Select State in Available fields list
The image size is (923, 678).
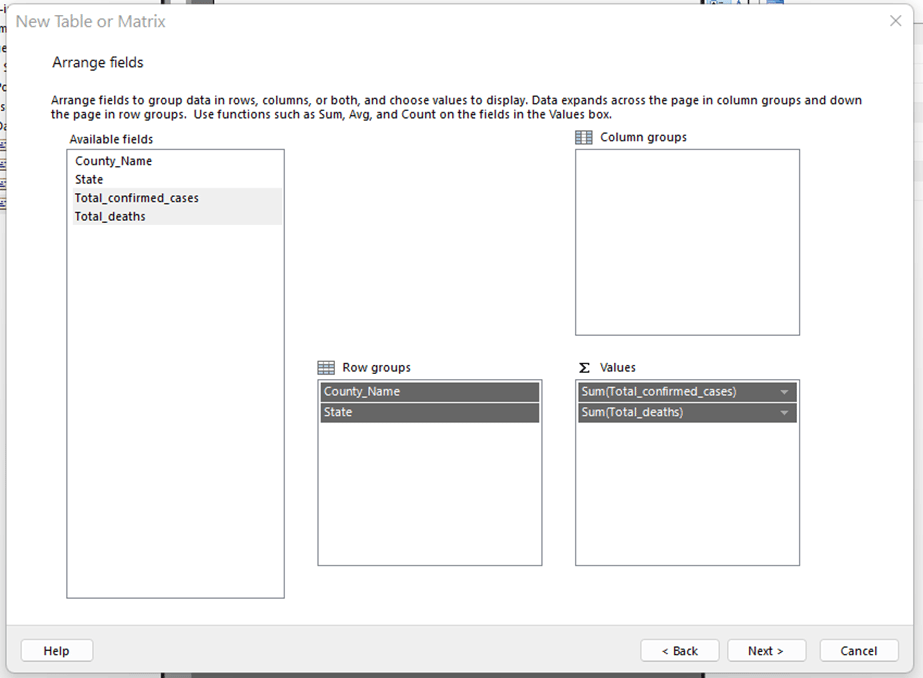coord(175,180)
